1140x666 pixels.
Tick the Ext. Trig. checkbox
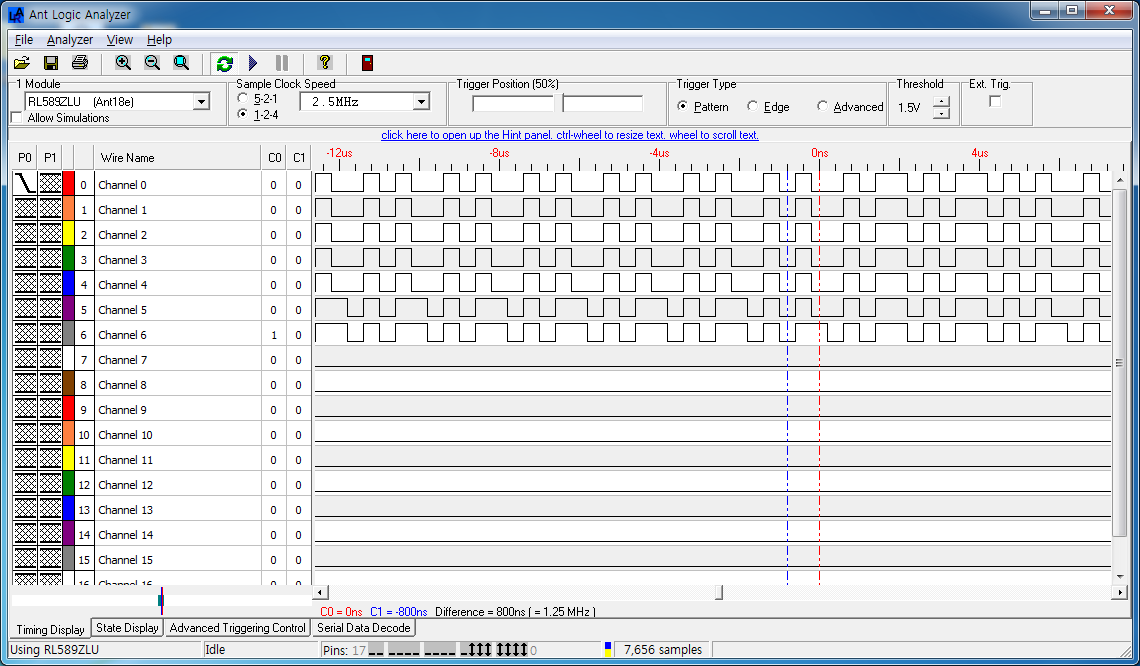coord(995,101)
